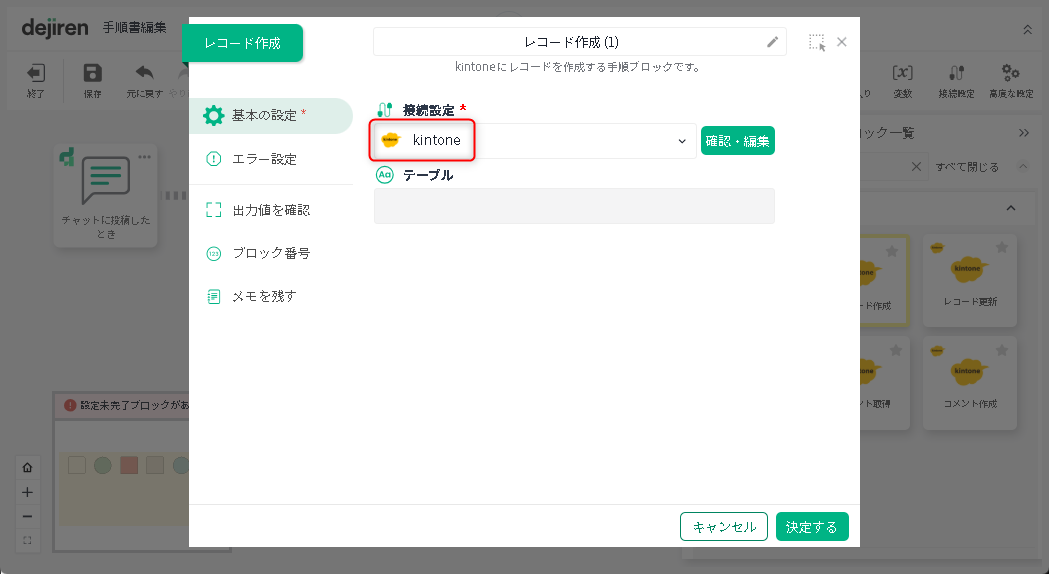Image resolution: width=1049 pixels, height=574 pixels.
Task: Open メモを残す in the sidebar
Action: point(264,296)
